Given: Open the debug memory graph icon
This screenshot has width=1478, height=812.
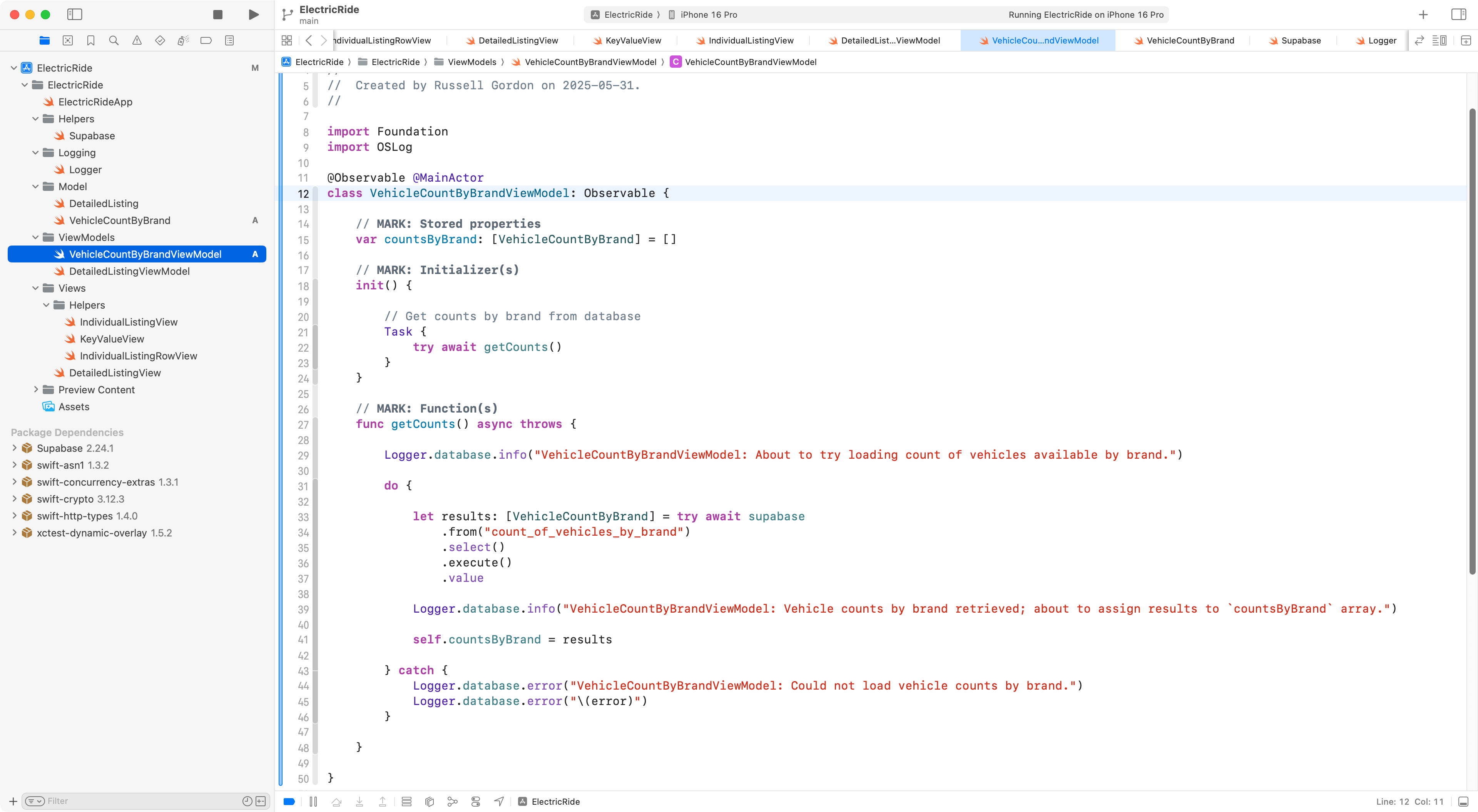Looking at the screenshot, I should 453,802.
